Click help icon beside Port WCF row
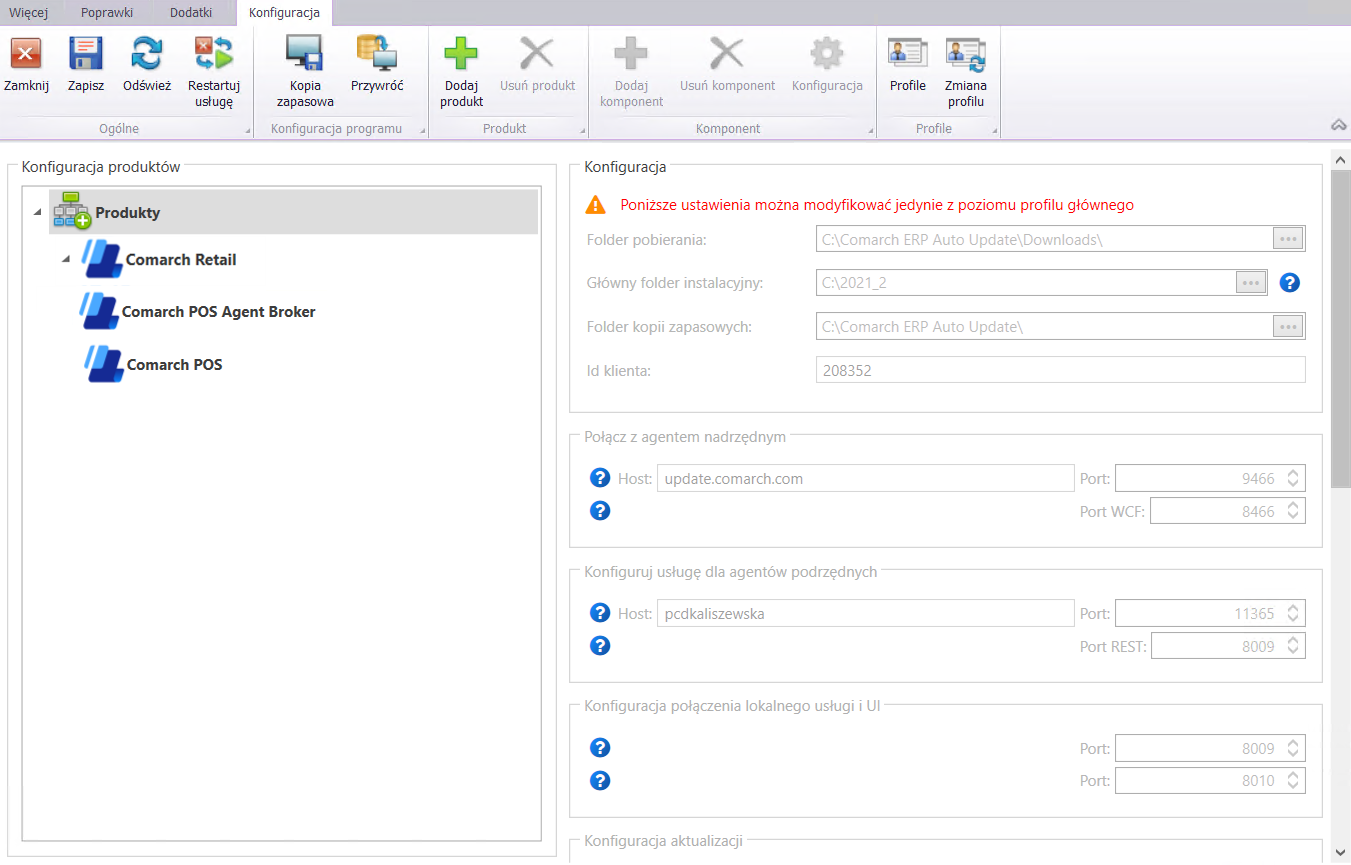 pos(600,511)
